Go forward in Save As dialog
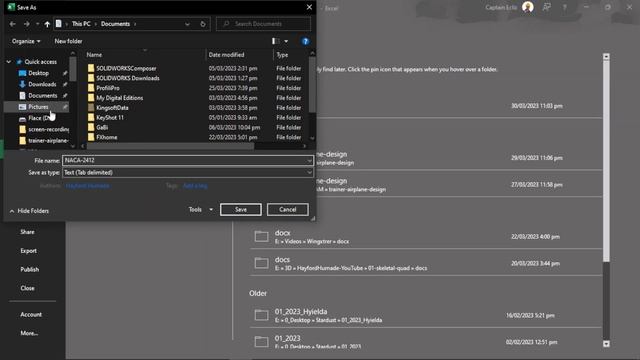This screenshot has width=640, height=360. [27, 24]
